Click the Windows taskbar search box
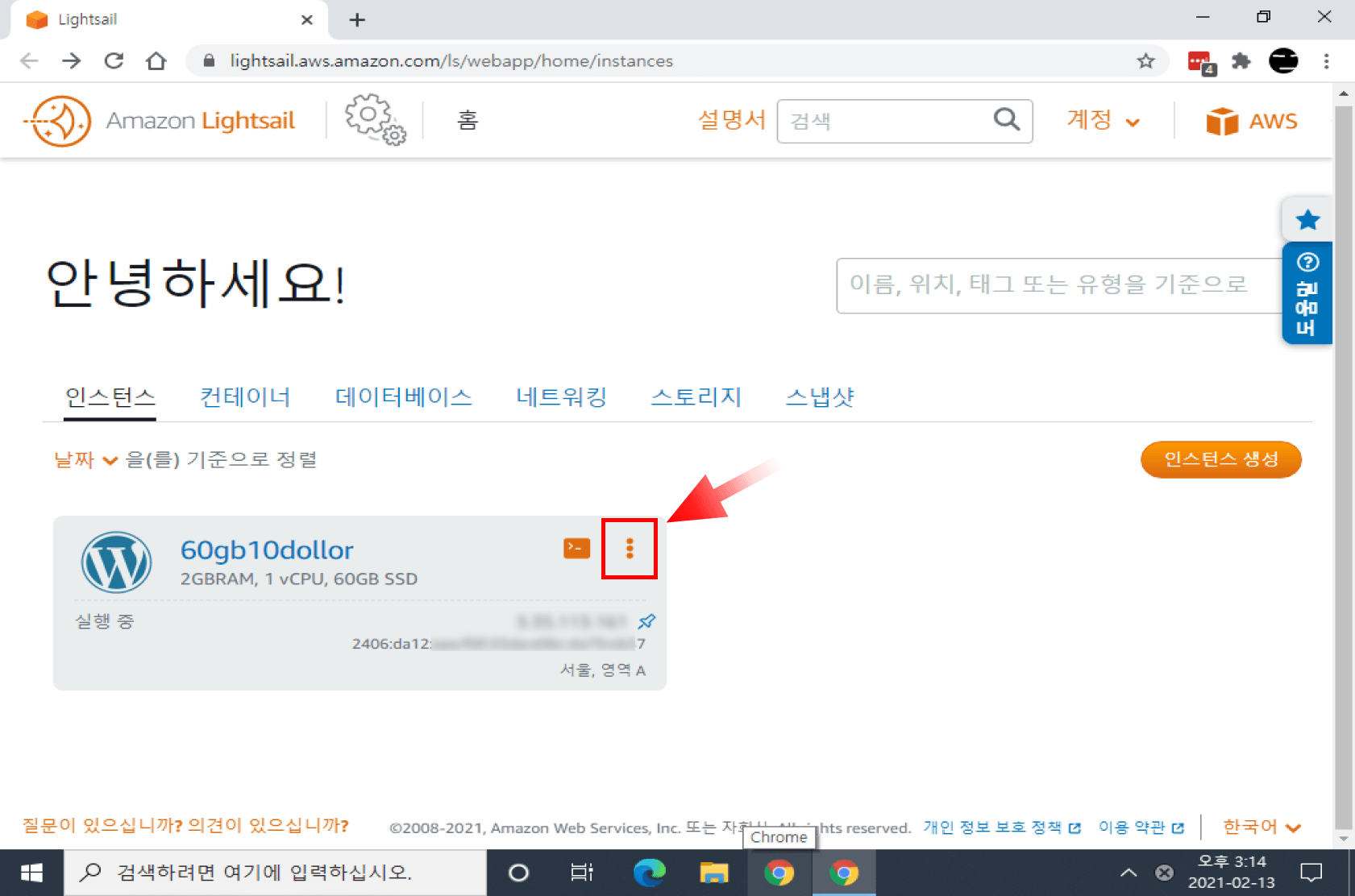 (275, 873)
